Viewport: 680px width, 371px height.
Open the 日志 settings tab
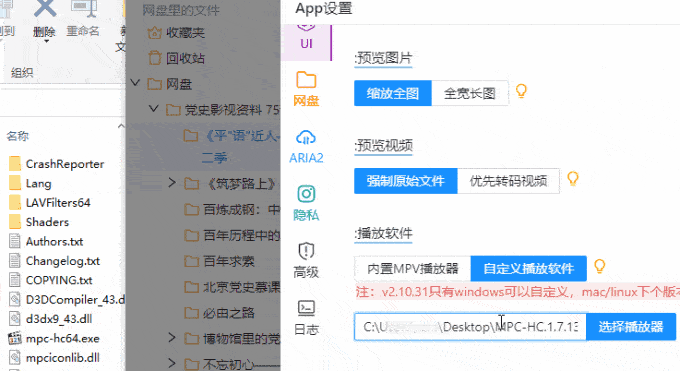306,318
